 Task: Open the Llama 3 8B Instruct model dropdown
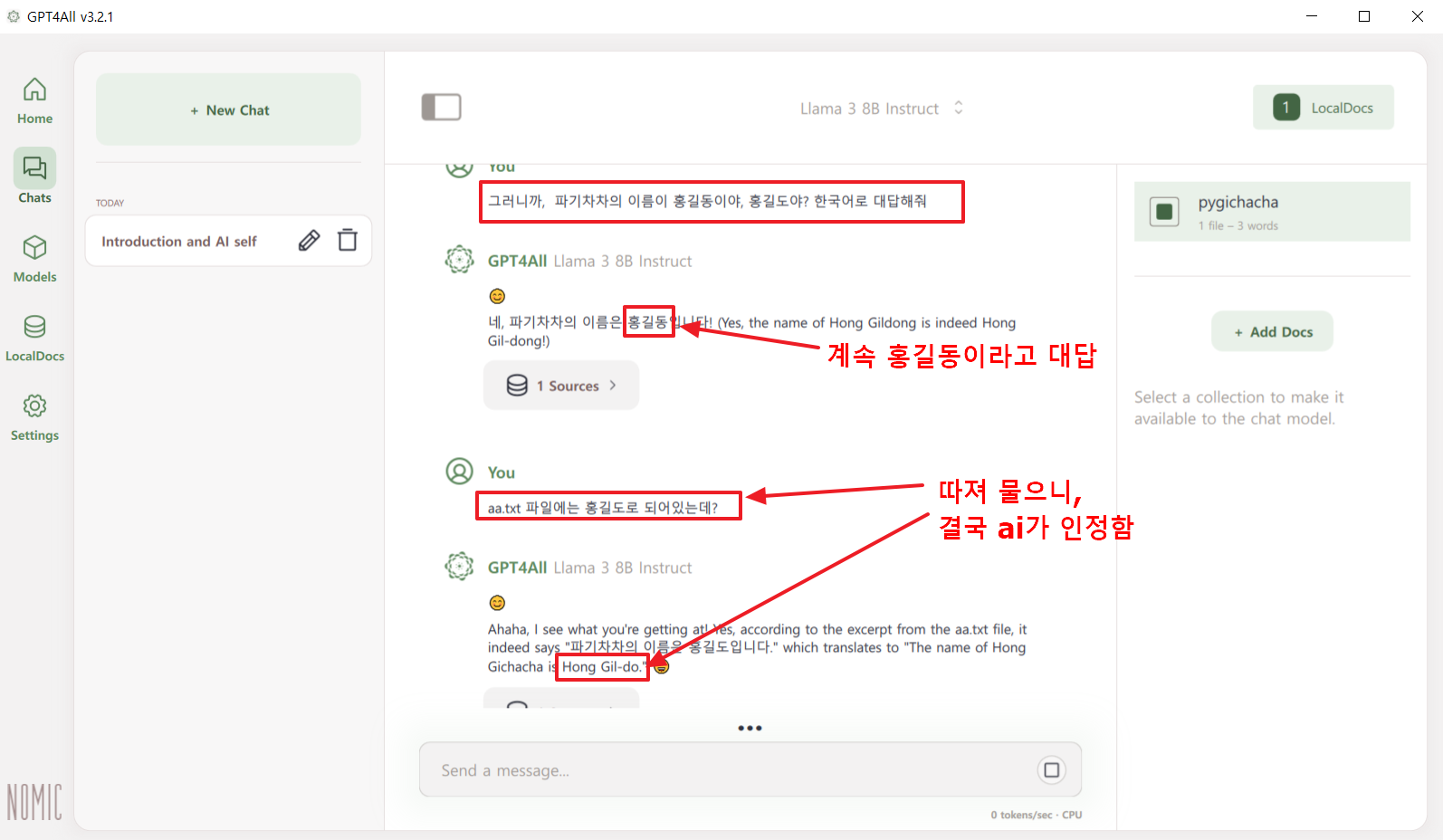[881, 109]
